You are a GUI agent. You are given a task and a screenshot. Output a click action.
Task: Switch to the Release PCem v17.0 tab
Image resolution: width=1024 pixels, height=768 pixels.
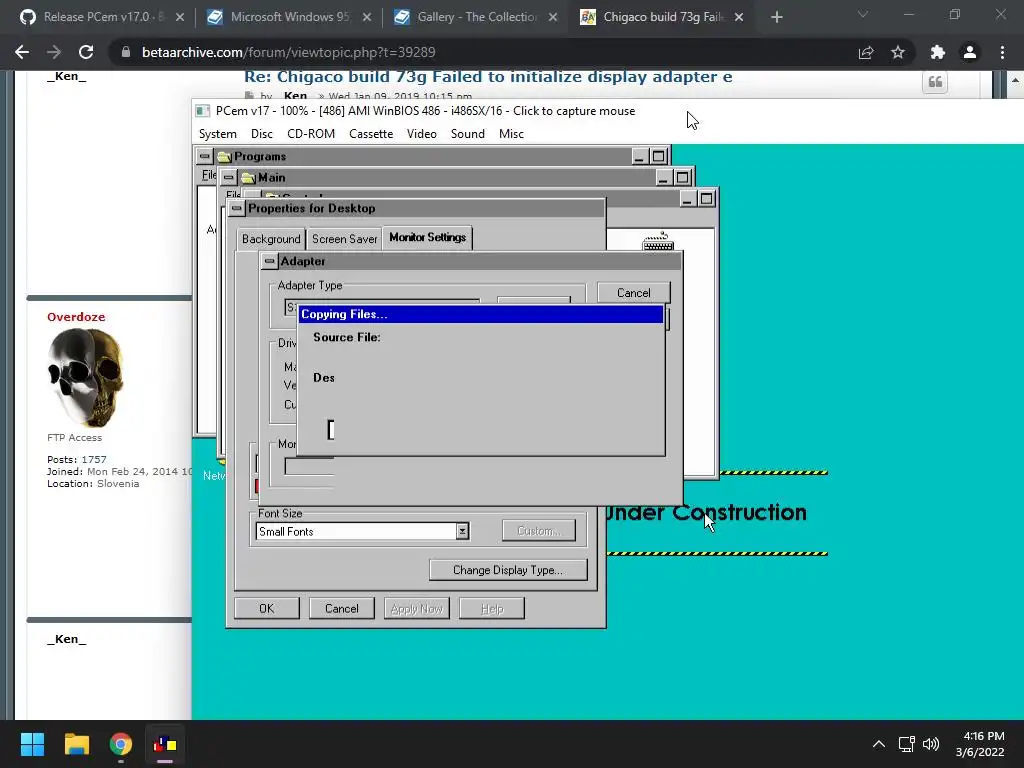[x=102, y=17]
